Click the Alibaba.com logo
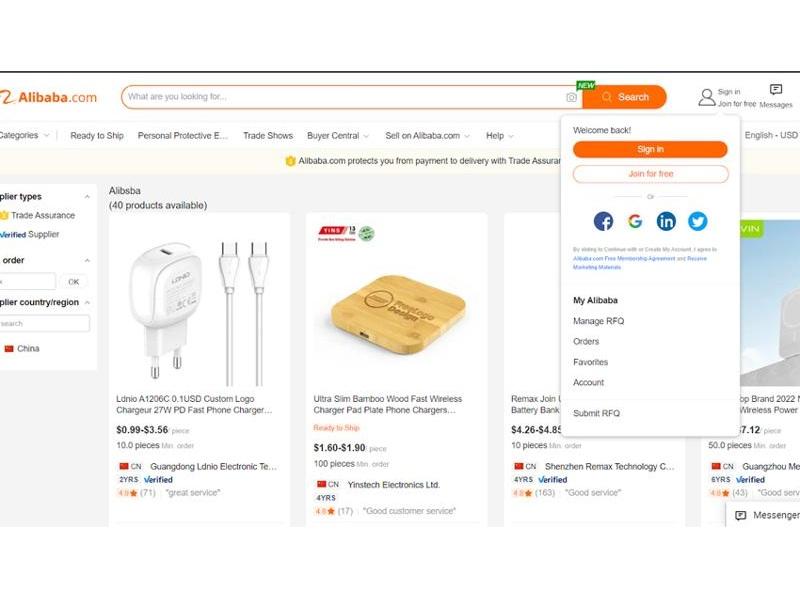800x600 pixels. (x=50, y=97)
